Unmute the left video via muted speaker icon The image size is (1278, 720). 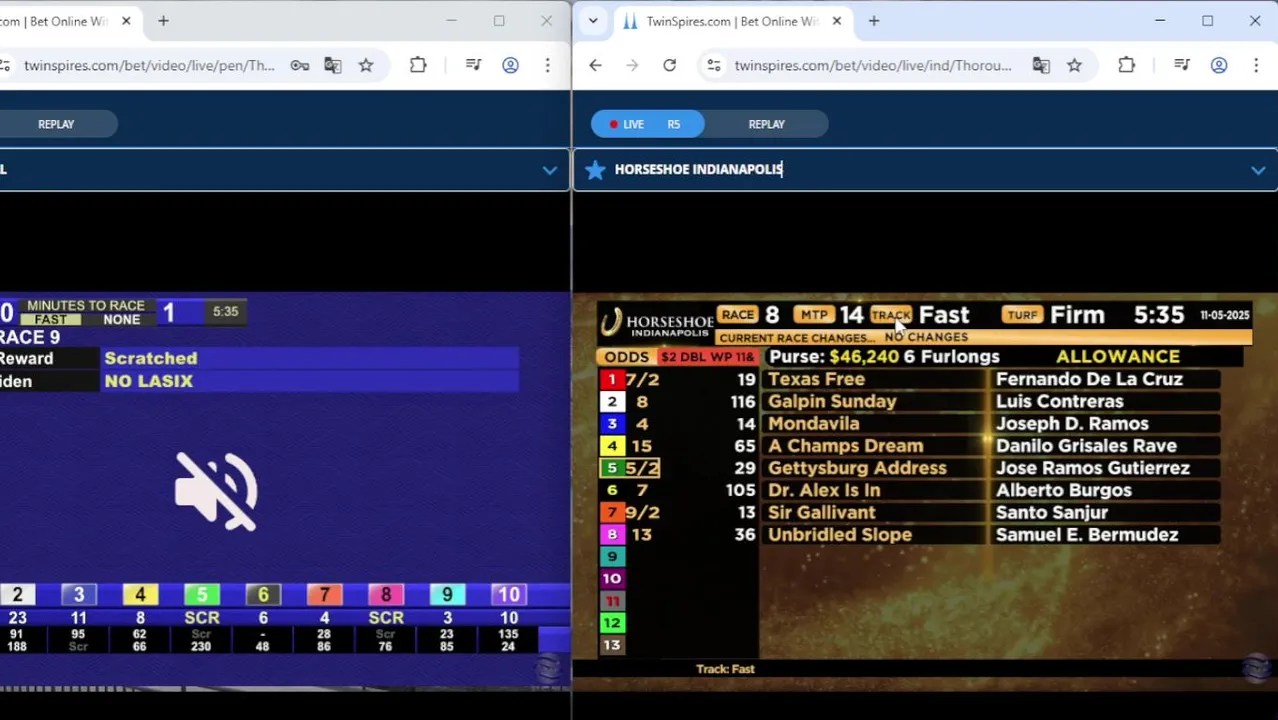(x=216, y=490)
